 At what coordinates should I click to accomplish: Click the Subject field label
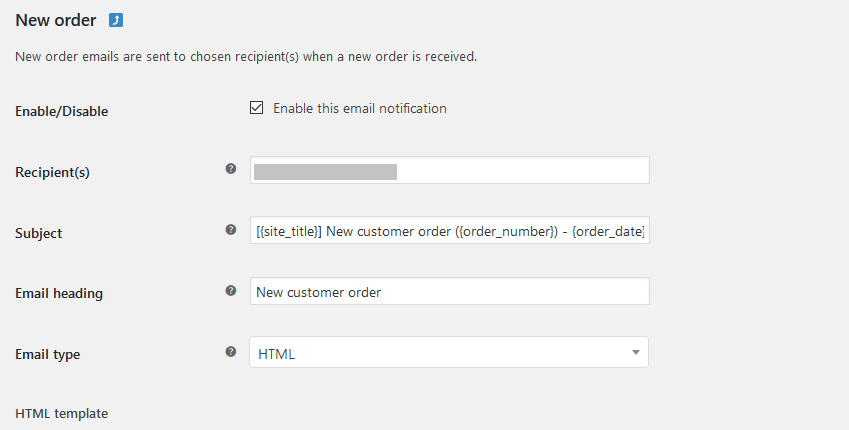[x=38, y=233]
